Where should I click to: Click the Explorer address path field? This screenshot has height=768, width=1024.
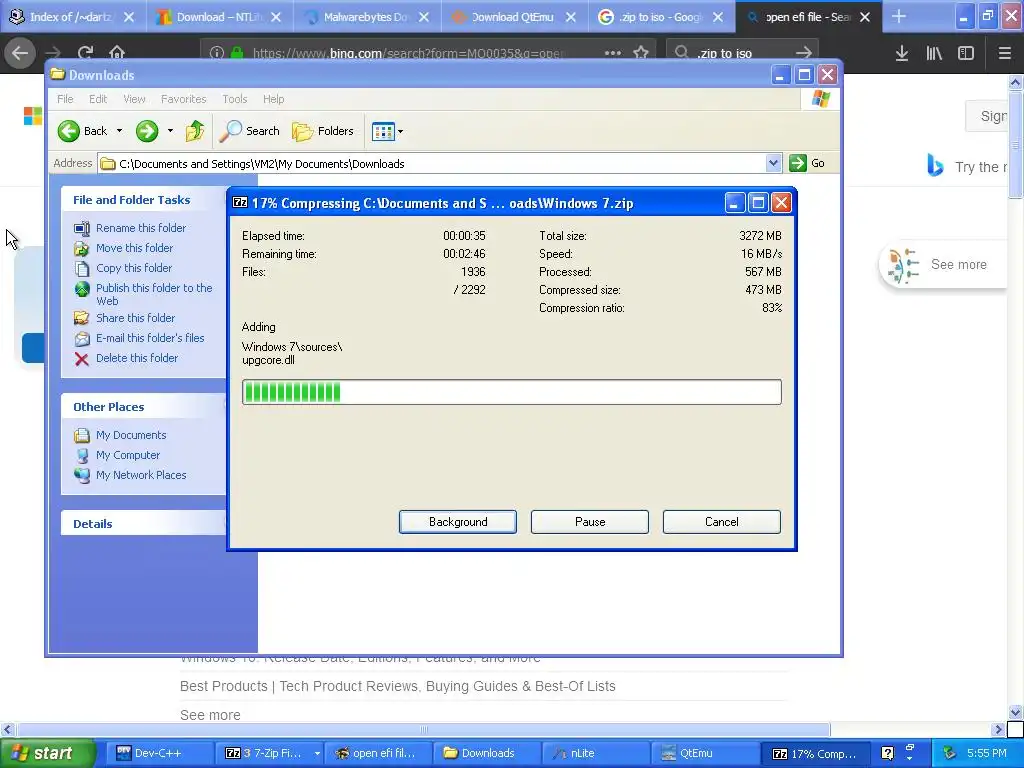click(x=432, y=163)
